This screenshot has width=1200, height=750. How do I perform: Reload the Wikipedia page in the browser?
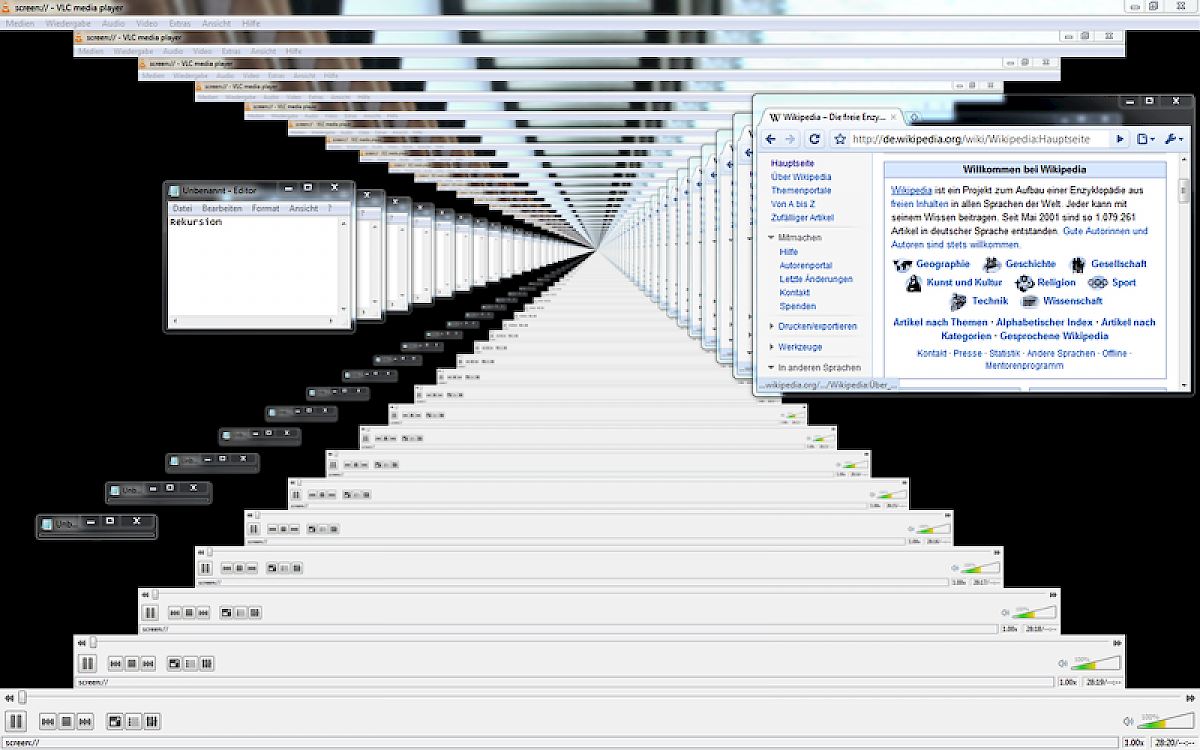pos(815,139)
